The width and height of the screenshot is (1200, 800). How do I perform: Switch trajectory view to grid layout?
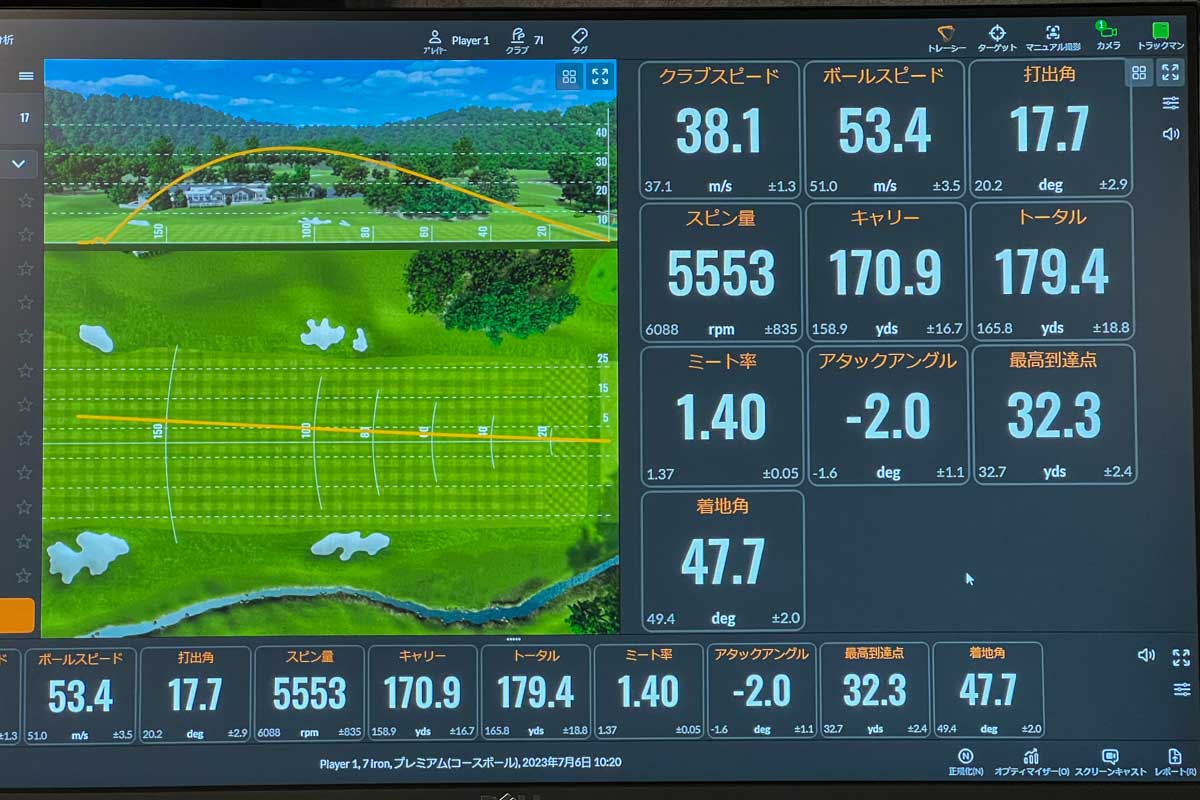(x=569, y=77)
